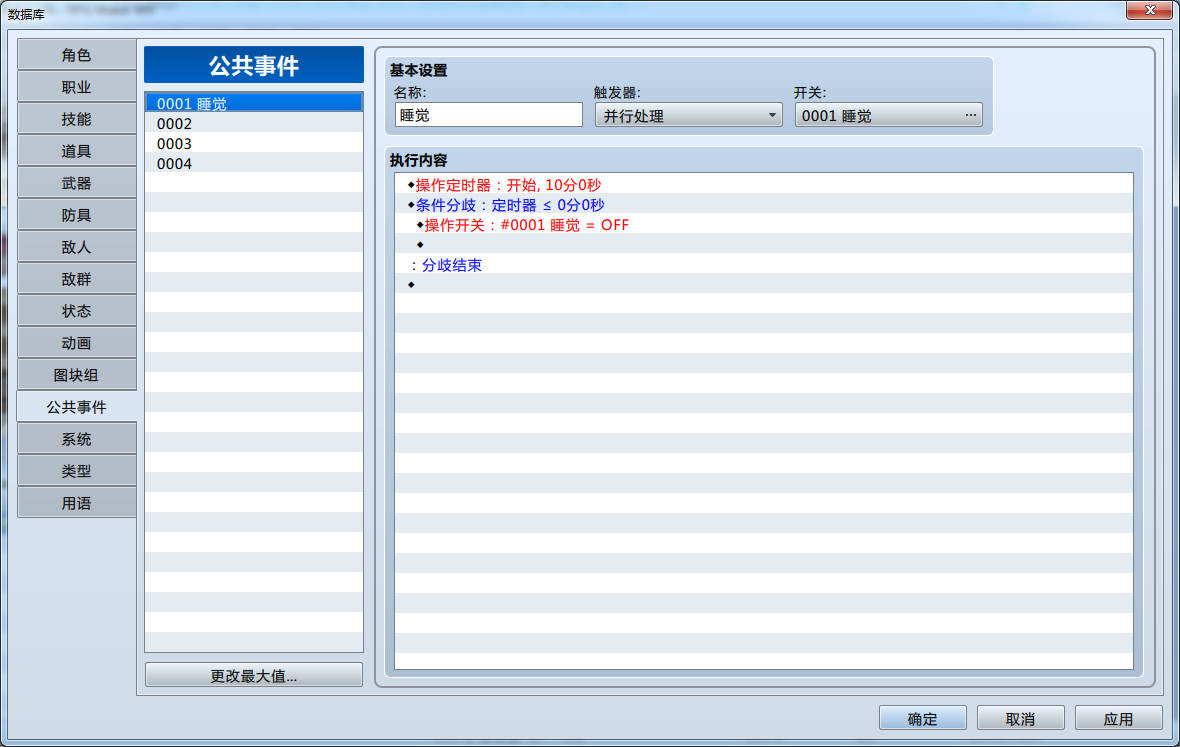Select the 操作开关 #0001 睡觉 = OFF line
1180x747 pixels.
point(764,225)
